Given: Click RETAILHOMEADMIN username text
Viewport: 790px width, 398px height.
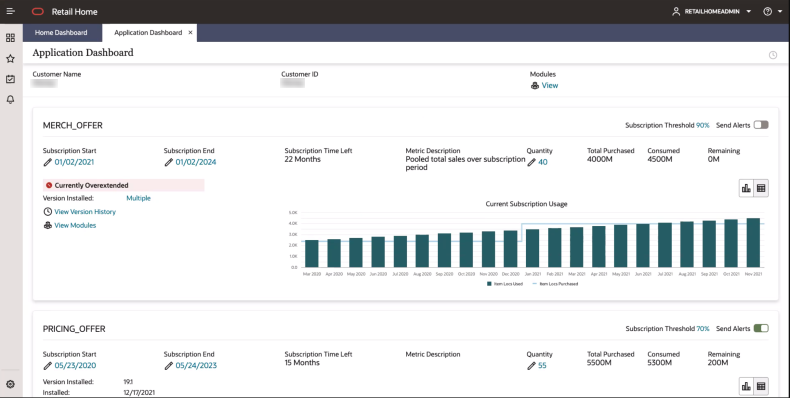Looking at the screenshot, I should pos(712,12).
